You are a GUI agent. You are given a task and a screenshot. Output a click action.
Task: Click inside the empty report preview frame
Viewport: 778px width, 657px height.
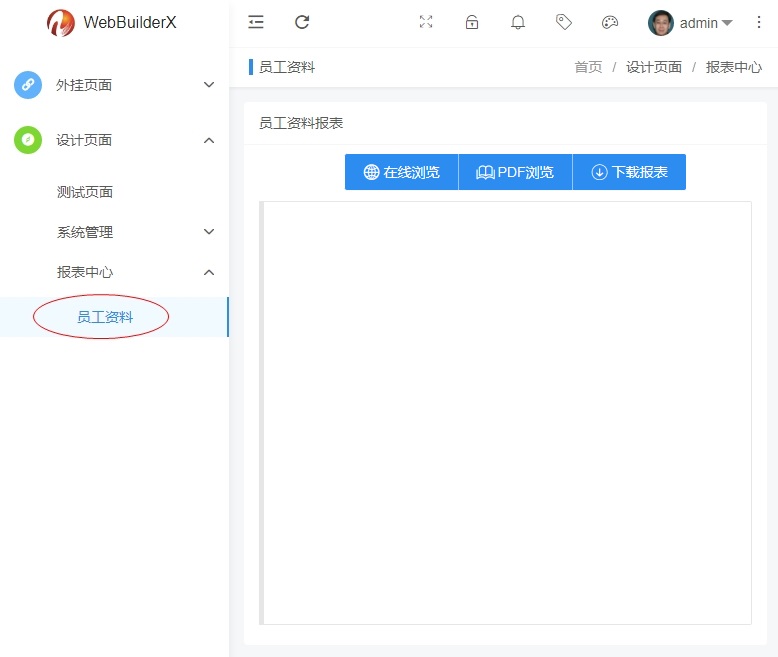pos(505,413)
